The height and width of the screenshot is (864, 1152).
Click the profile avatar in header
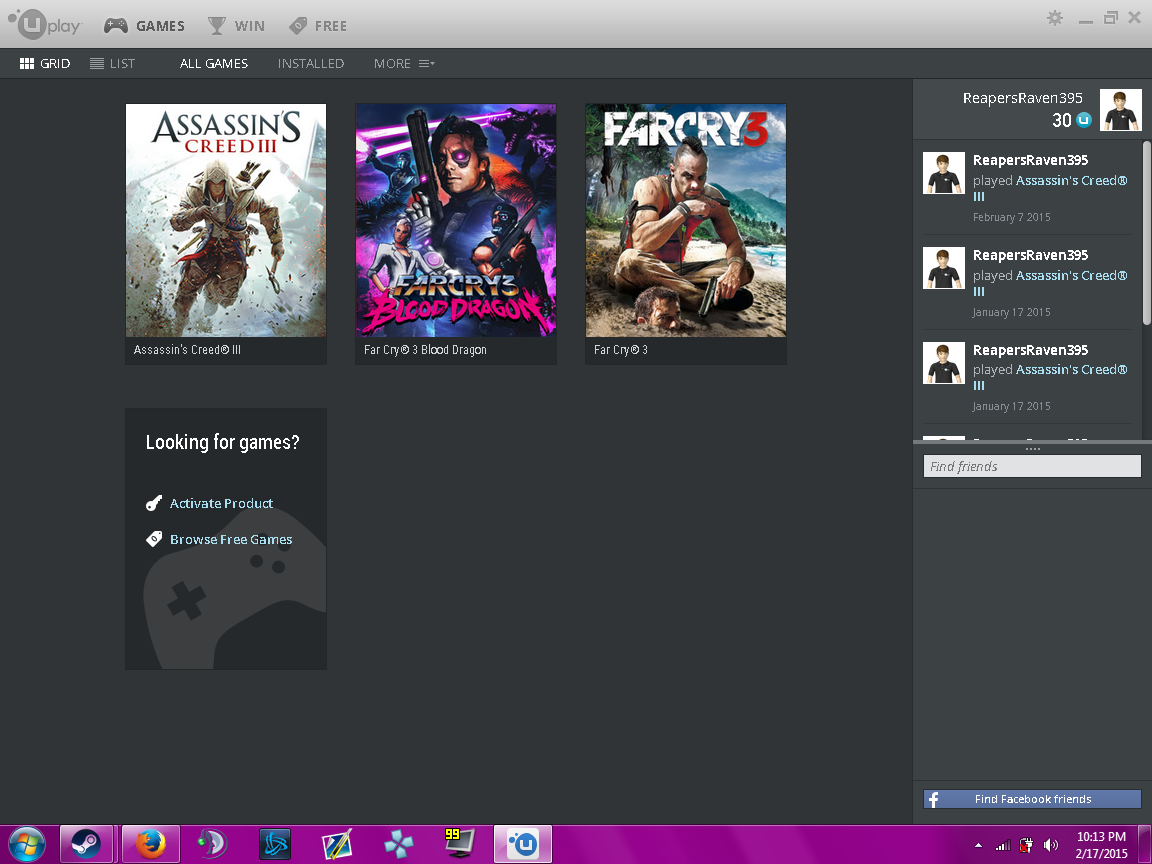click(x=1120, y=109)
